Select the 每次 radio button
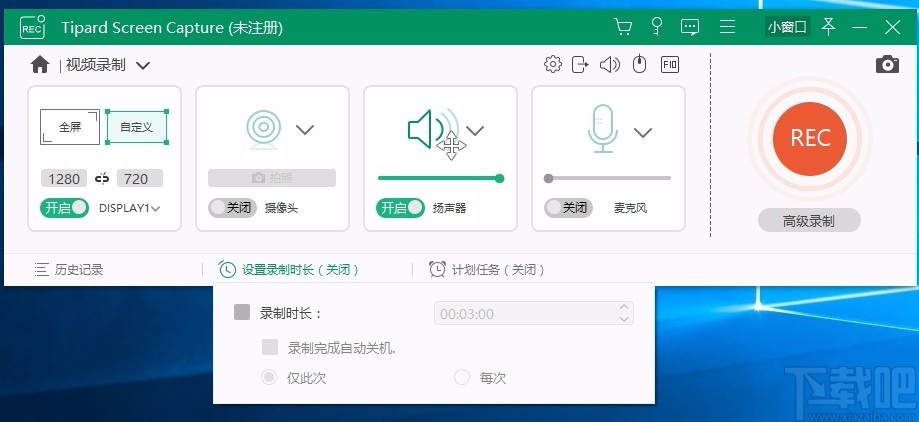919x422 pixels. point(462,377)
